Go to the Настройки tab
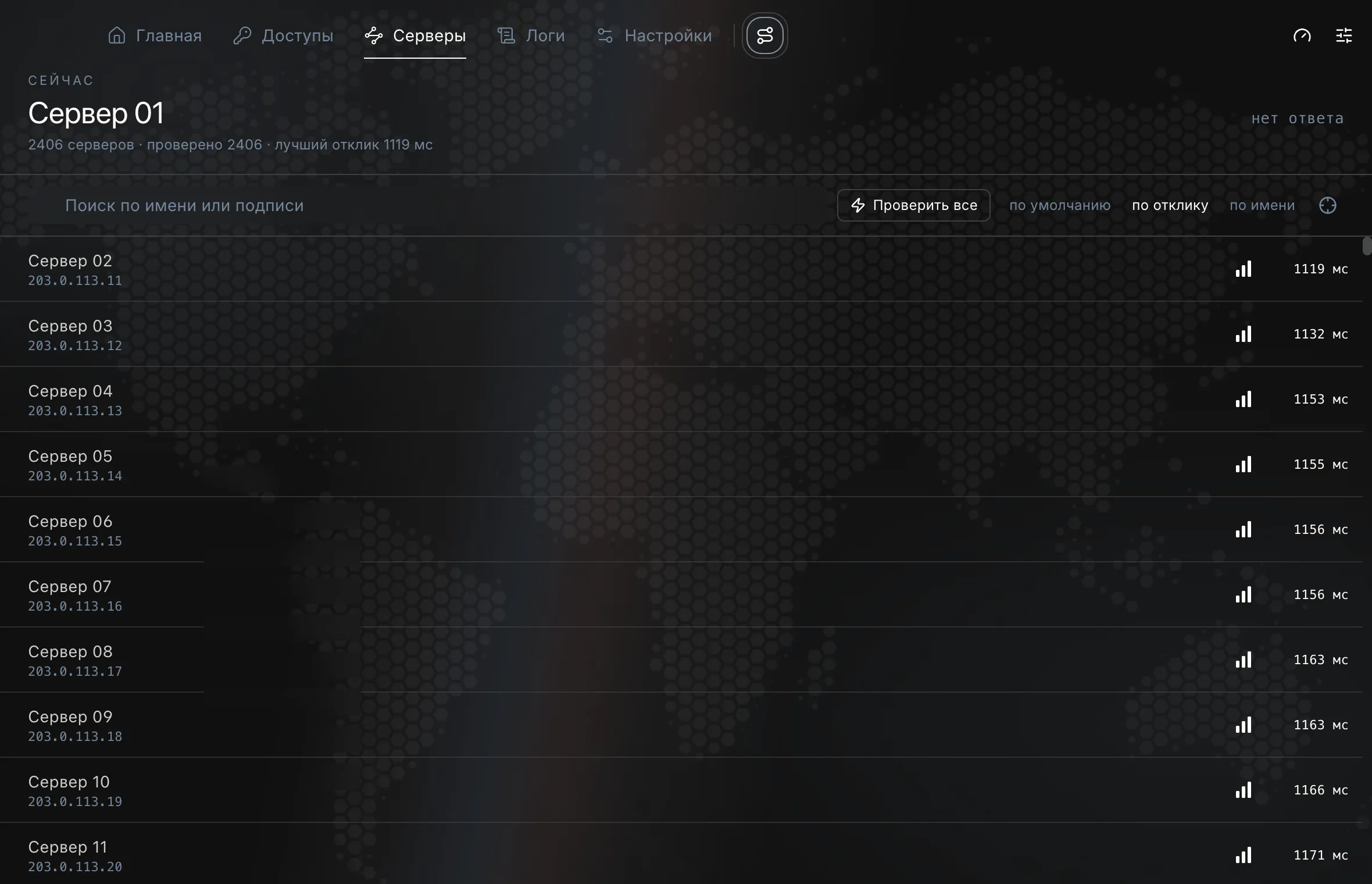Image resolution: width=1372 pixels, height=884 pixels. tap(654, 35)
